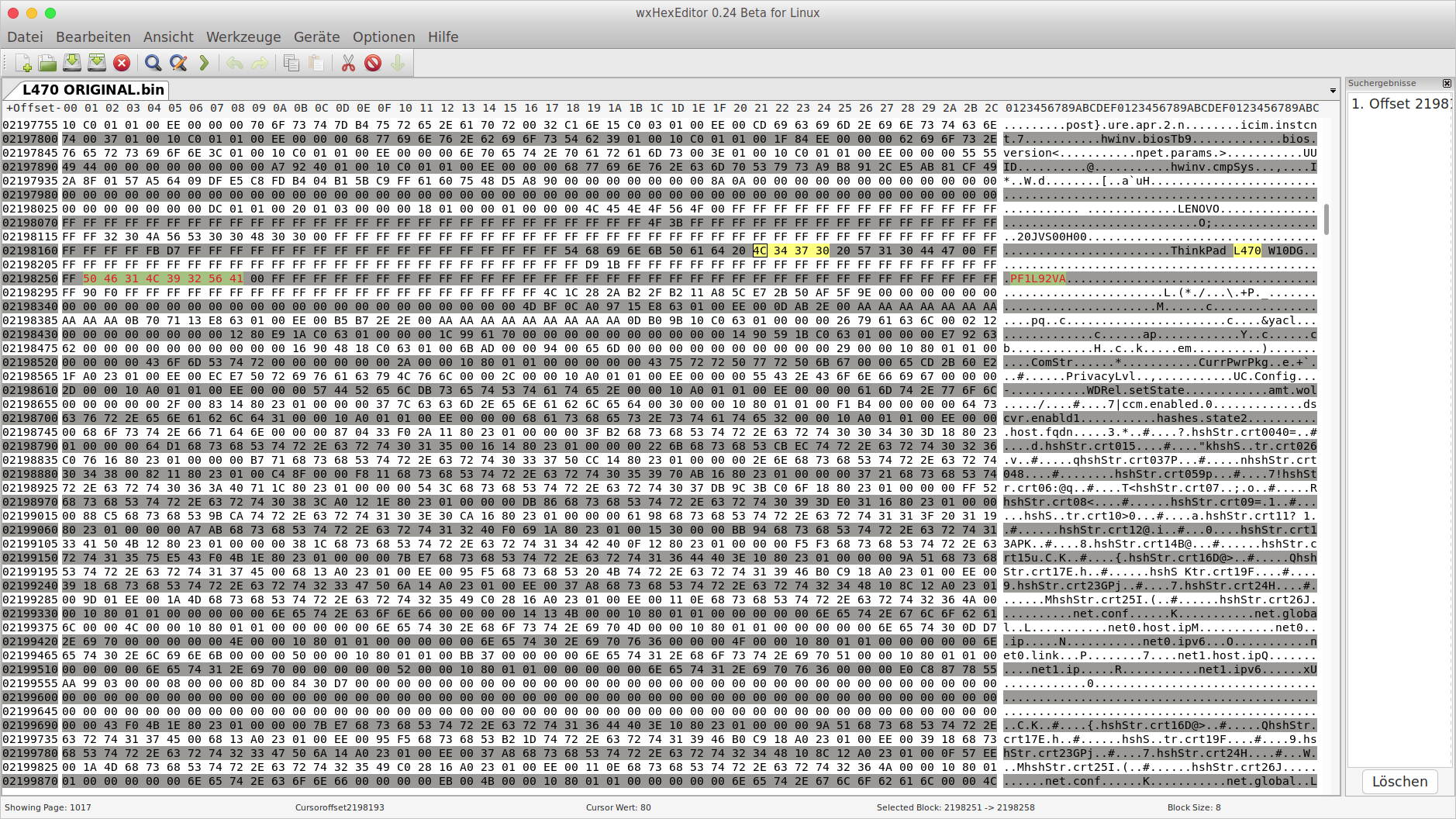1456x819 pixels.
Task: Open the Ansicht menu
Action: click(x=168, y=36)
